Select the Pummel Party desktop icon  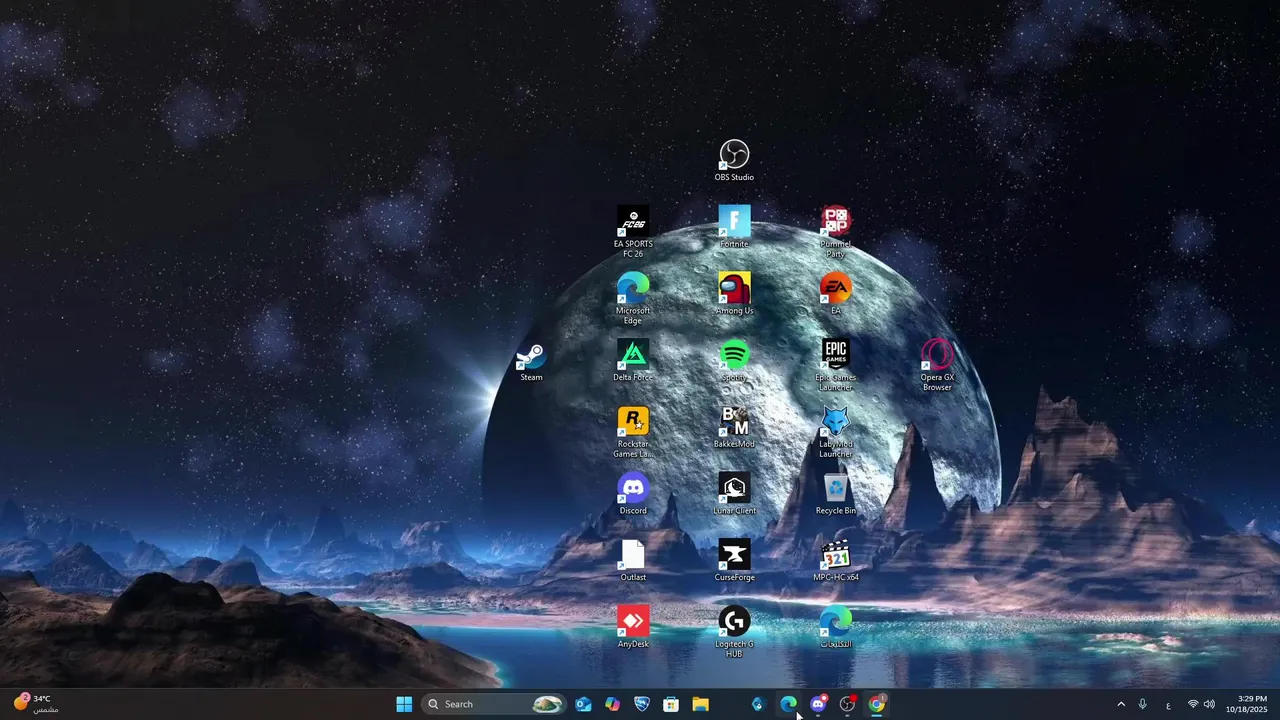(x=835, y=232)
